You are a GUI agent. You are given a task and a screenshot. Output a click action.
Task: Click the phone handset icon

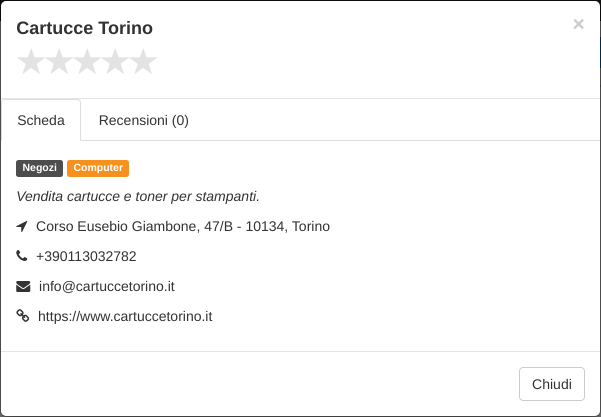click(x=22, y=256)
